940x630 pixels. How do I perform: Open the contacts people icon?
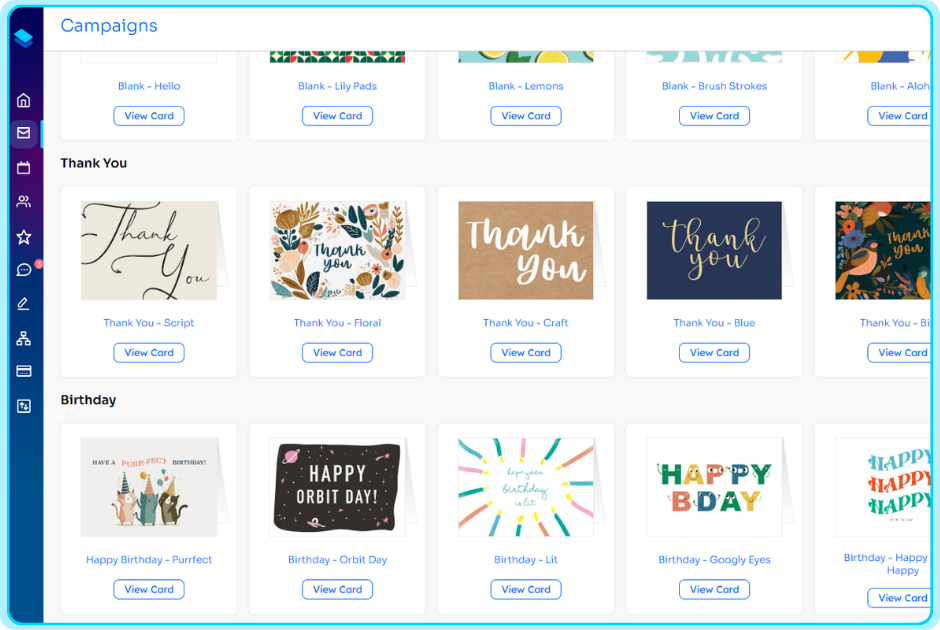[x=23, y=201]
